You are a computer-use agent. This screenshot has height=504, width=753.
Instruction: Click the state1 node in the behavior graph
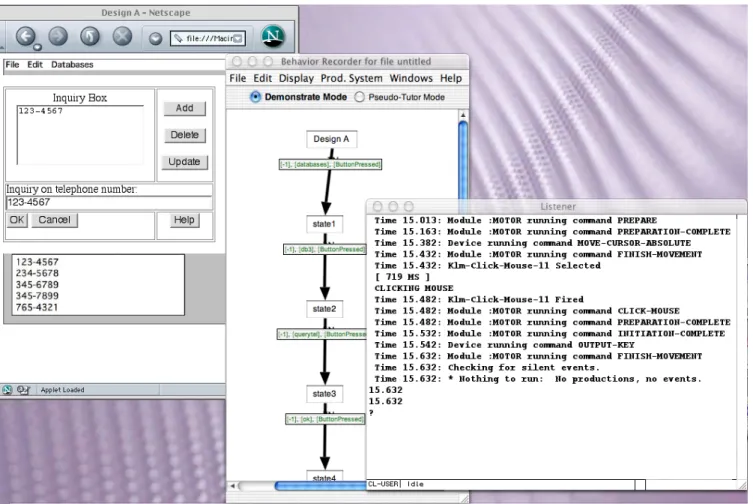click(324, 224)
